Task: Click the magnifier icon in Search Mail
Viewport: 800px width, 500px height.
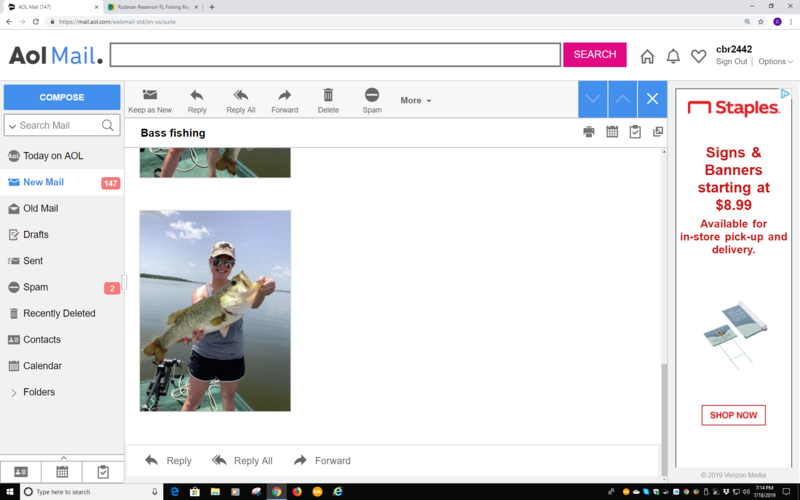Action: coord(108,126)
